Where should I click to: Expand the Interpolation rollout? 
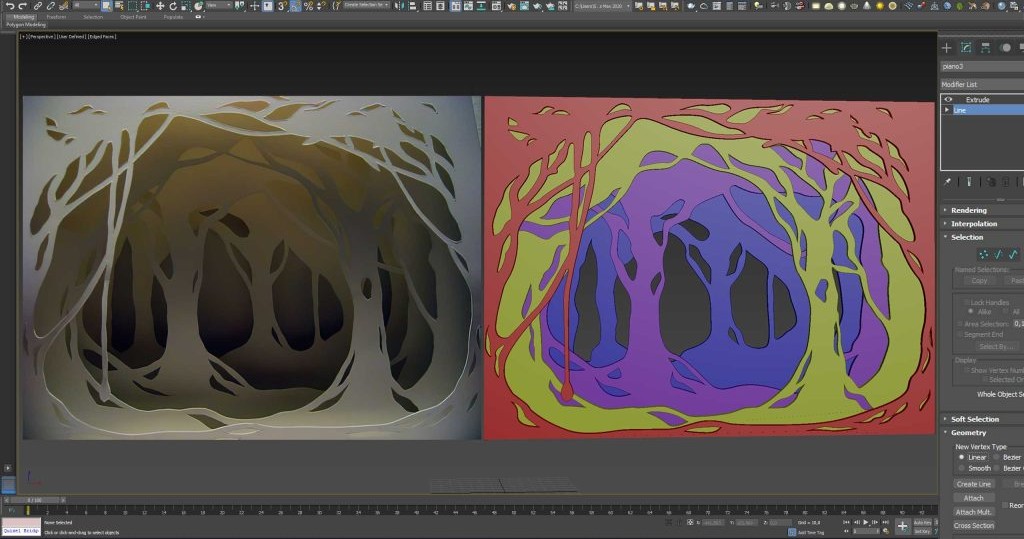(x=974, y=223)
